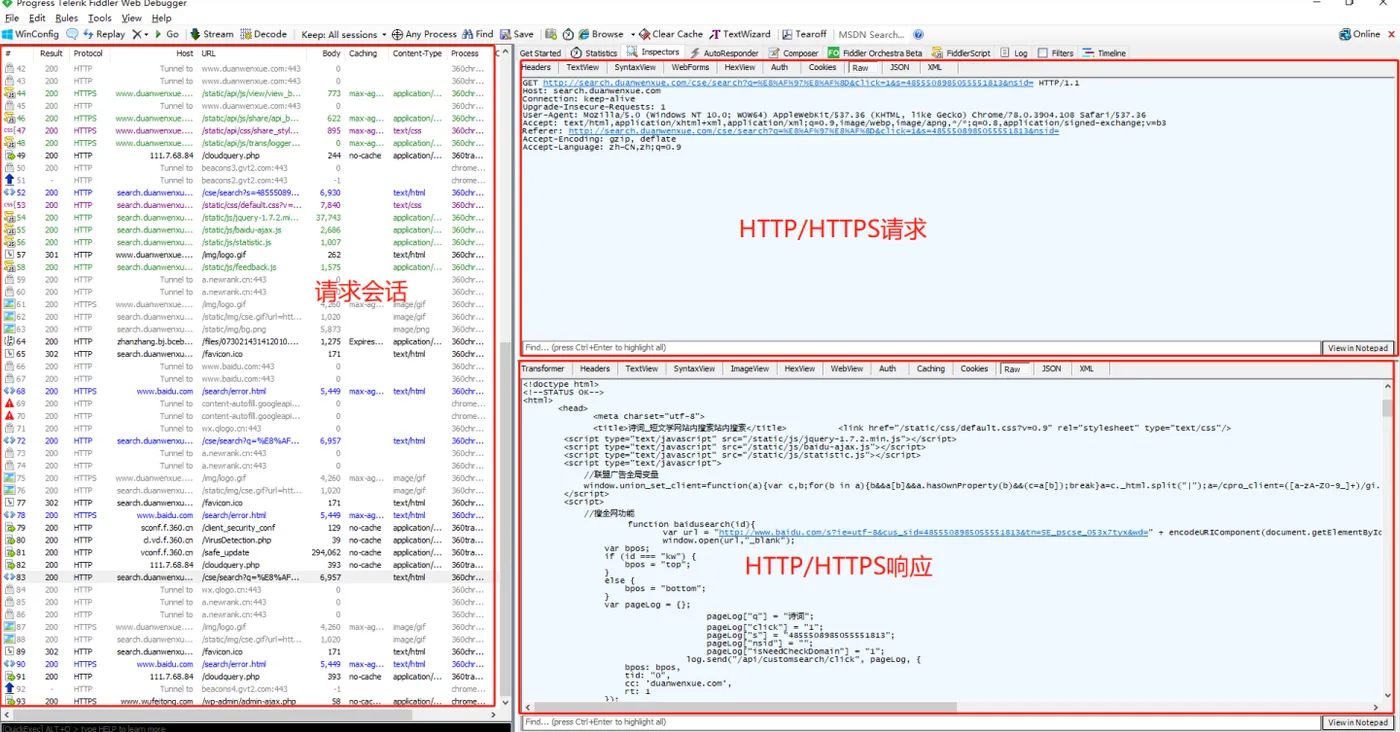Select response inspector Transformer tab
Viewport: 1400px width, 732px height.
point(543,369)
